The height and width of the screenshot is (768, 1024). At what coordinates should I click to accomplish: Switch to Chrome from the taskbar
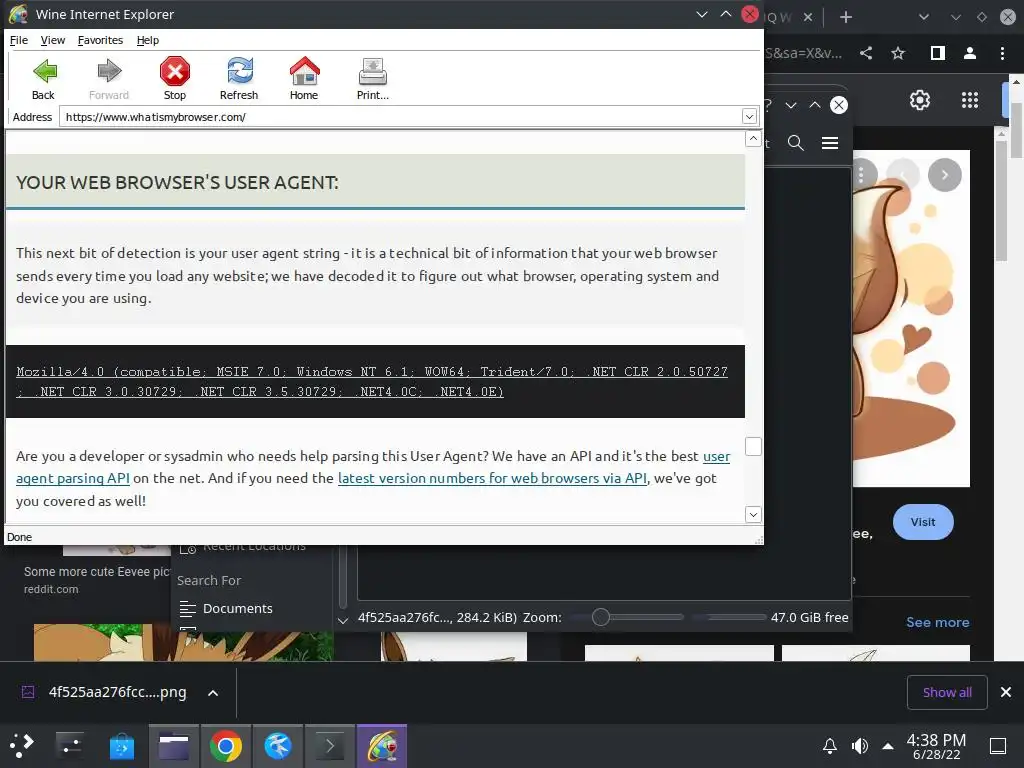pos(225,745)
